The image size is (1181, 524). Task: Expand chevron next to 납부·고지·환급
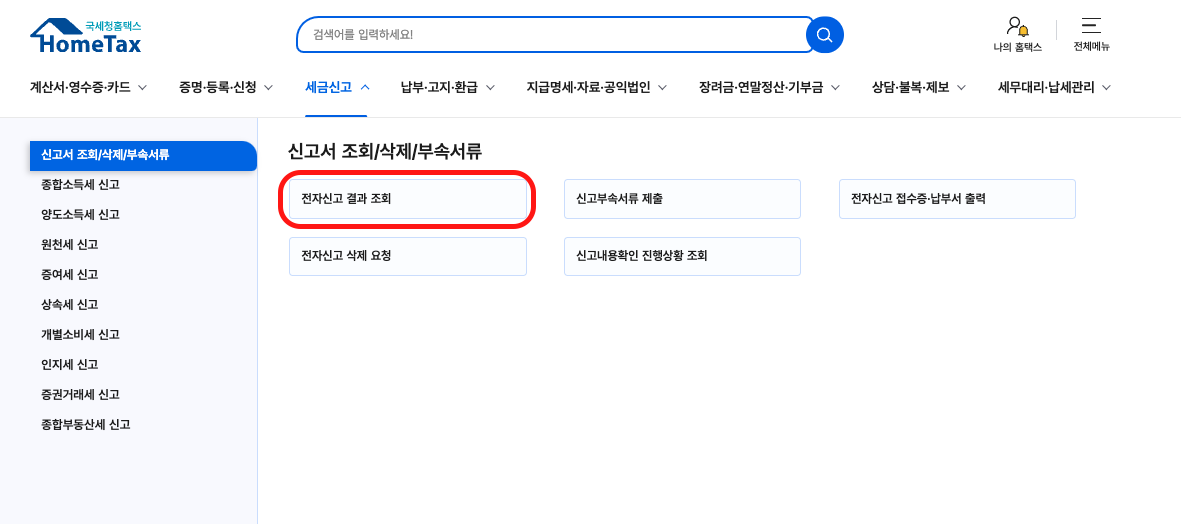tap(490, 88)
